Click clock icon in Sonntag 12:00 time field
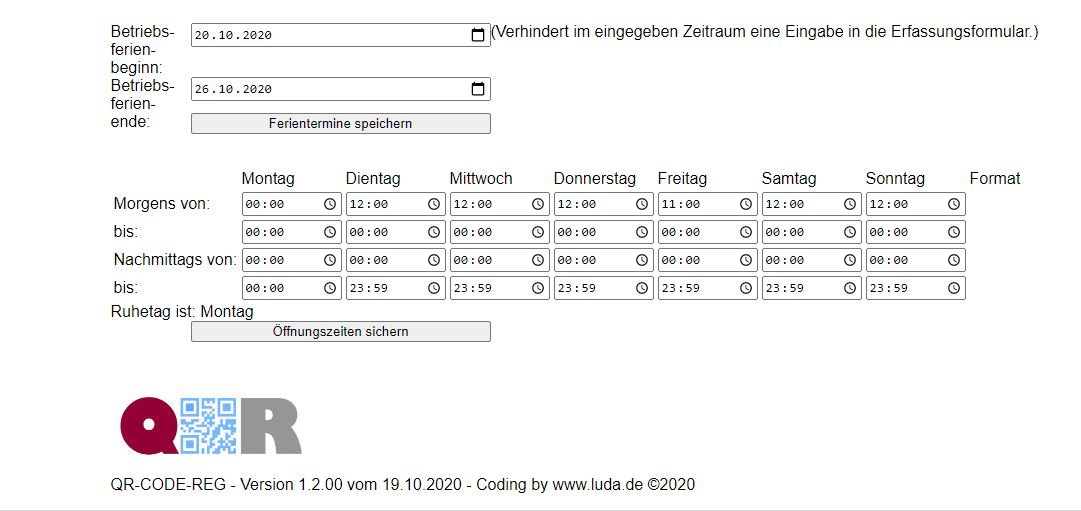The width and height of the screenshot is (1081, 511). tap(953, 204)
